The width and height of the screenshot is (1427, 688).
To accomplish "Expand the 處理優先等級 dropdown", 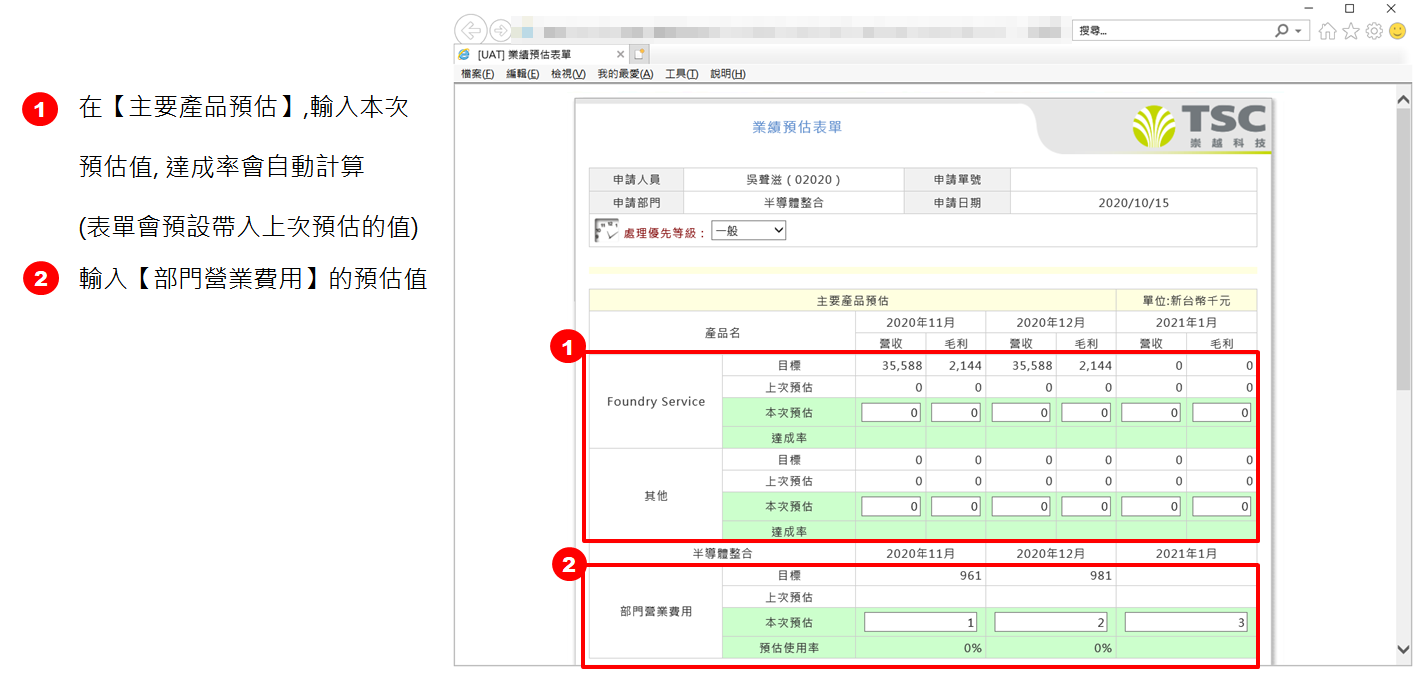I will click(748, 231).
